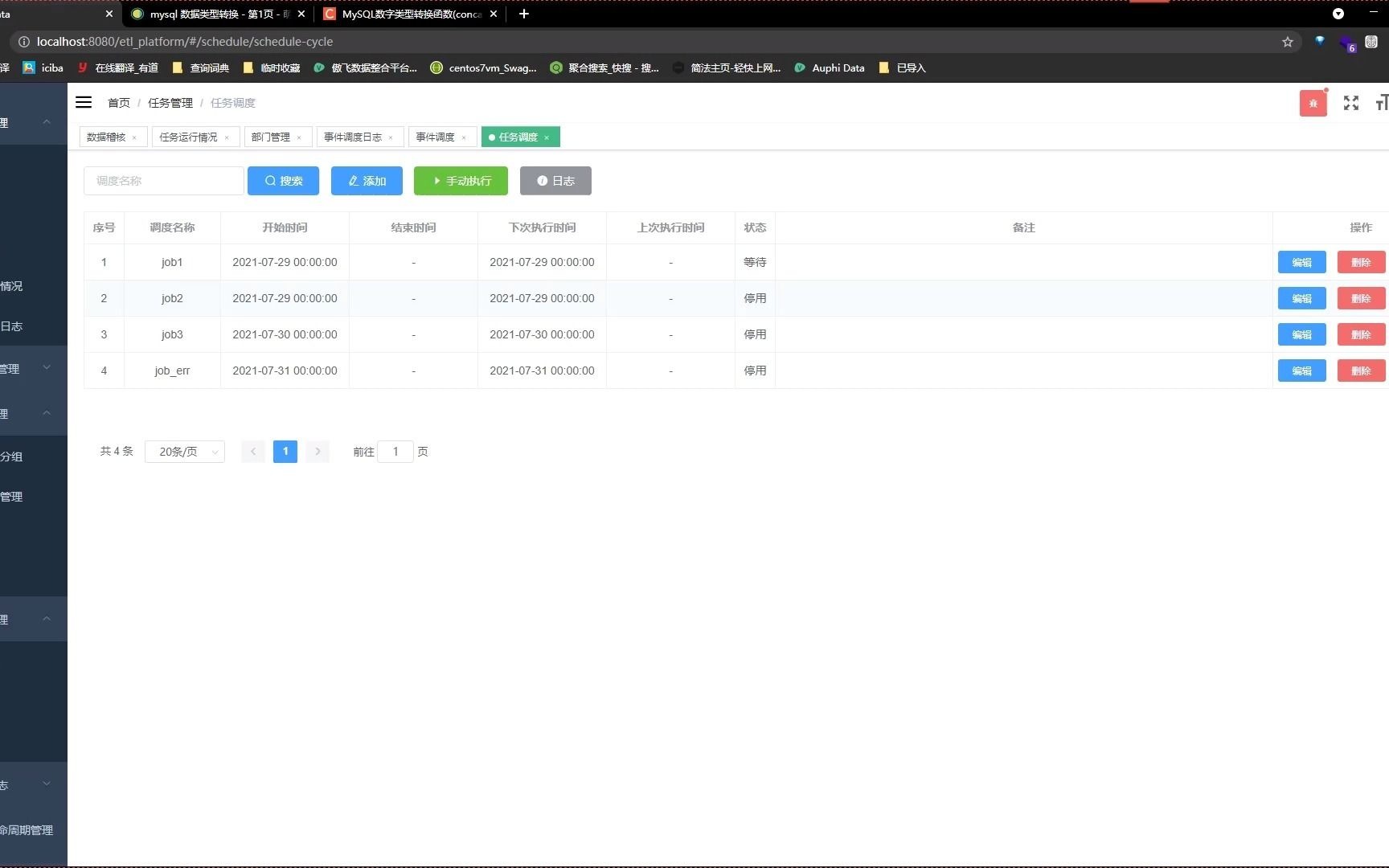This screenshot has height=868, width=1389.
Task: Open the Auphi Data bookmark
Action: click(x=830, y=68)
